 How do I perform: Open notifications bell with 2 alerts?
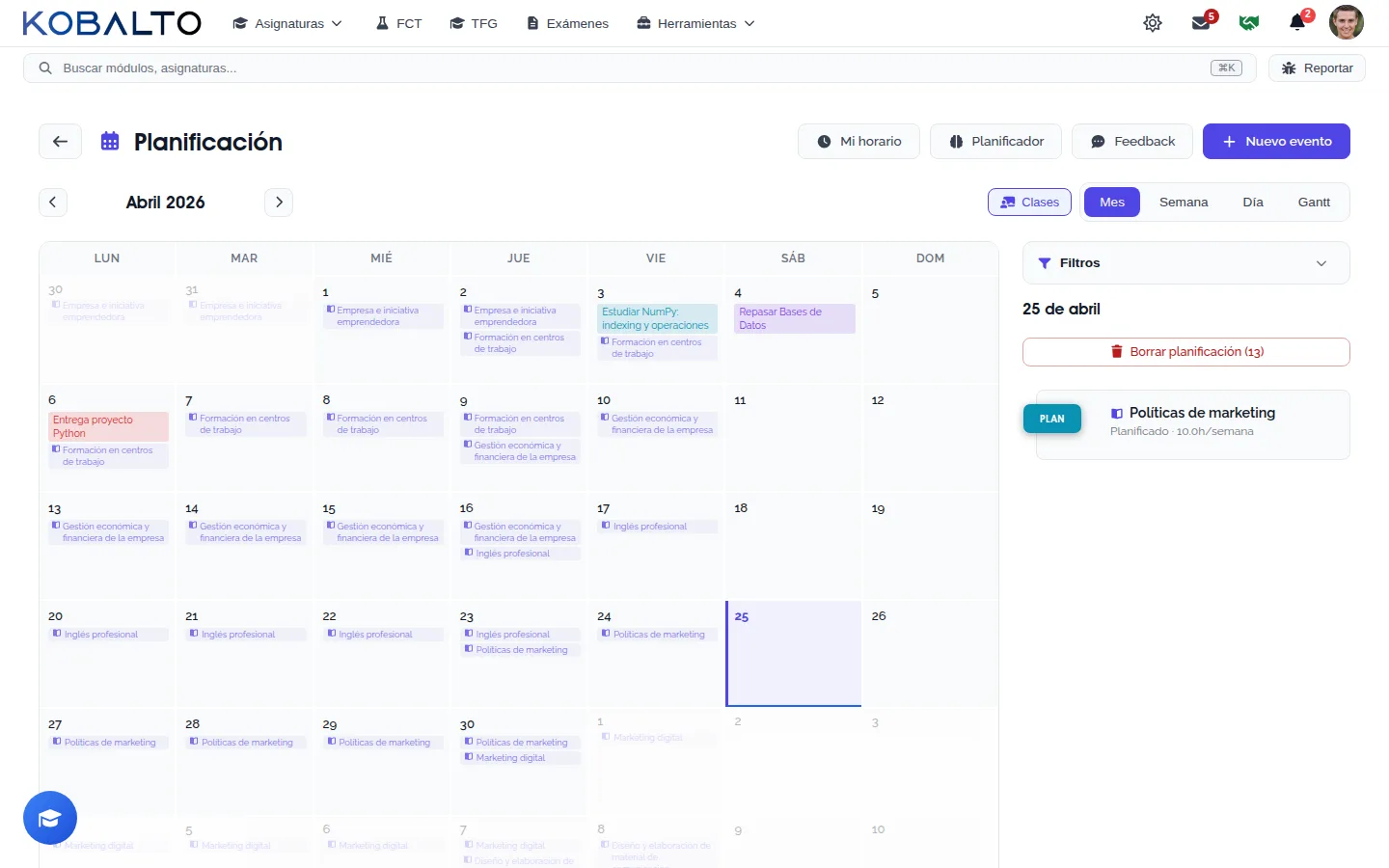pos(1298,23)
